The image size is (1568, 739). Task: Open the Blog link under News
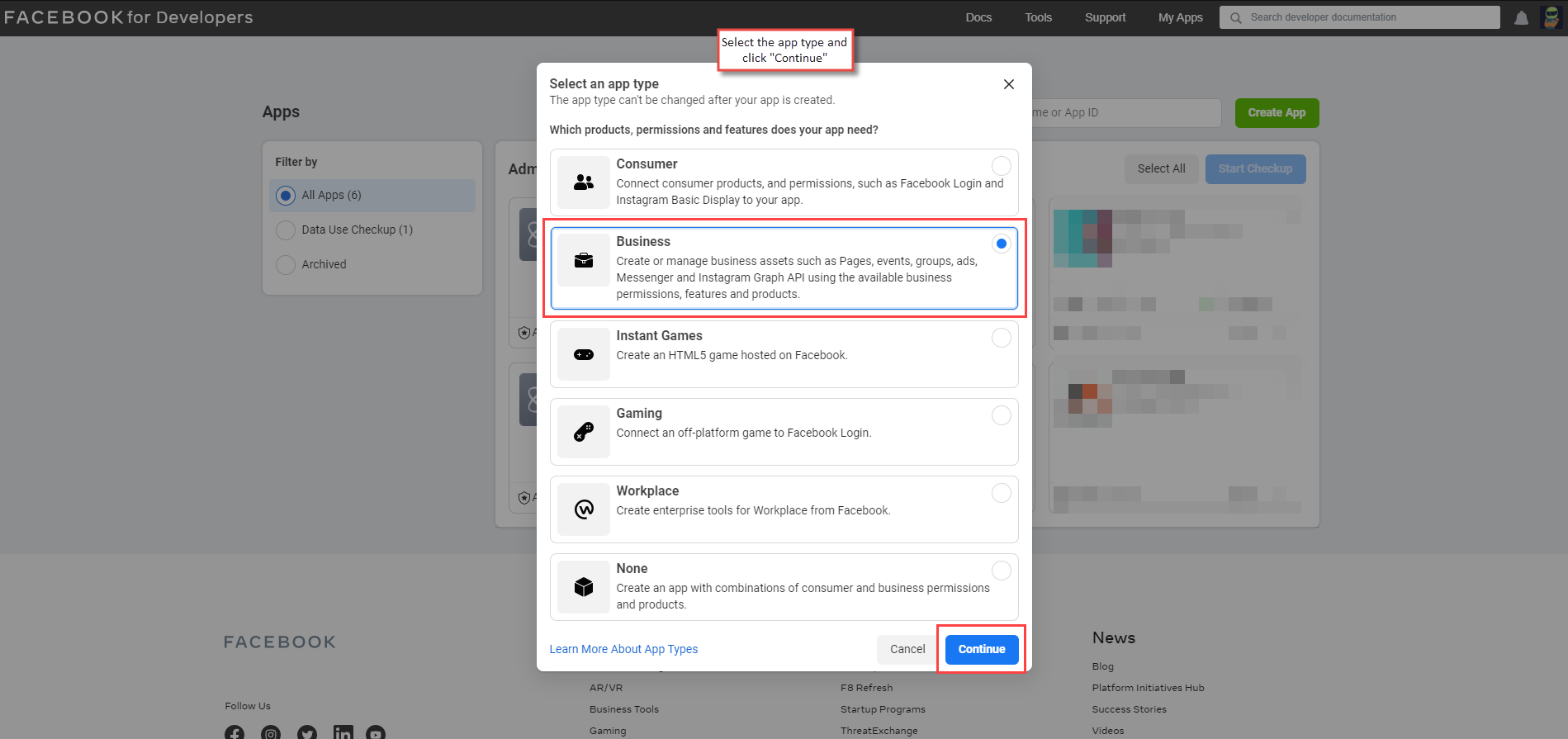coord(1102,666)
